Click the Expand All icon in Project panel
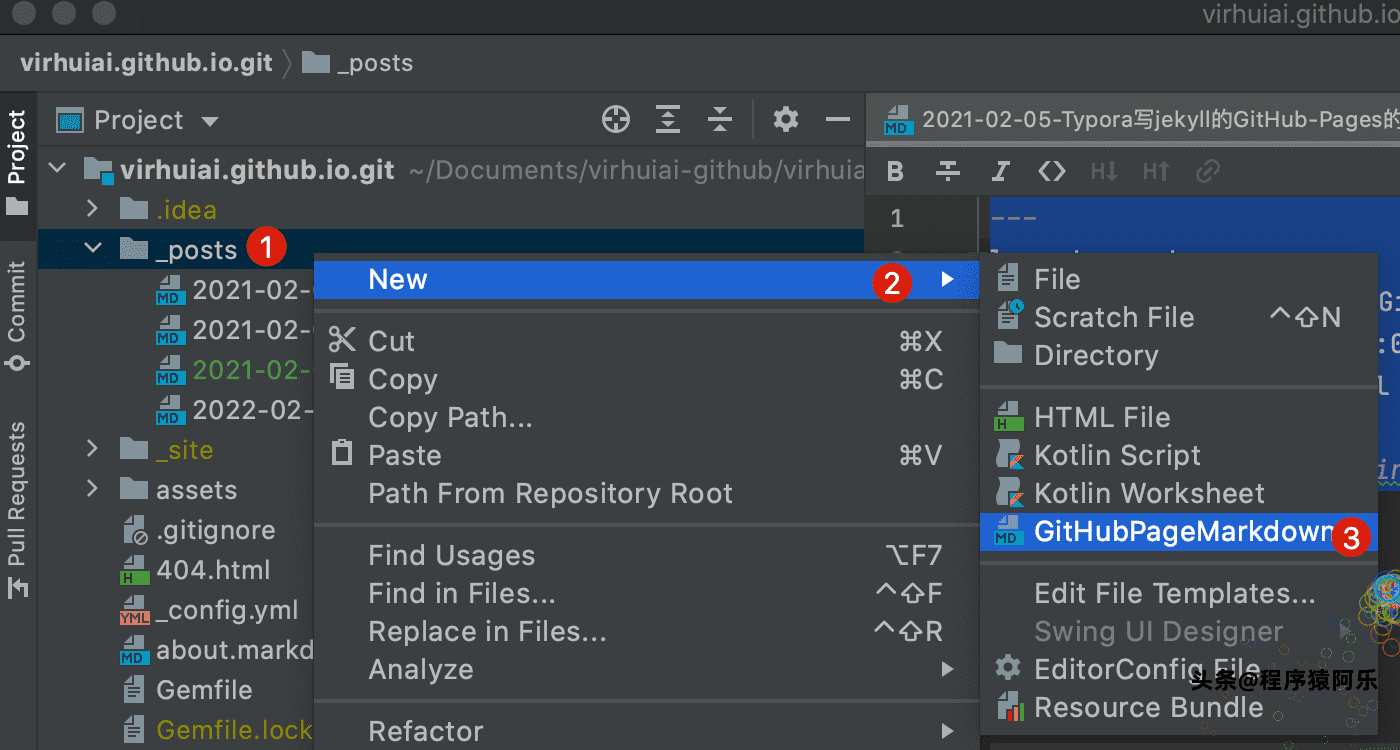The image size is (1400, 750). coord(668,120)
